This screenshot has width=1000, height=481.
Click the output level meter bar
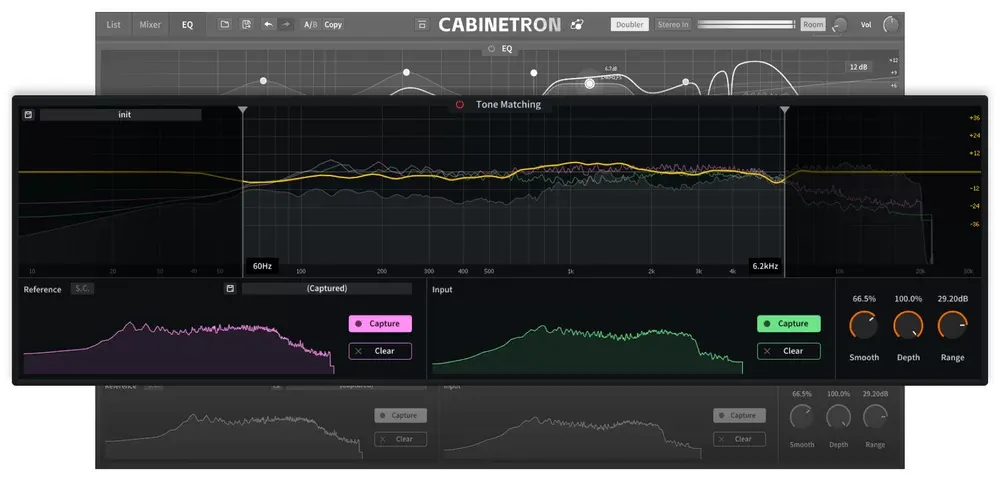tap(746, 24)
